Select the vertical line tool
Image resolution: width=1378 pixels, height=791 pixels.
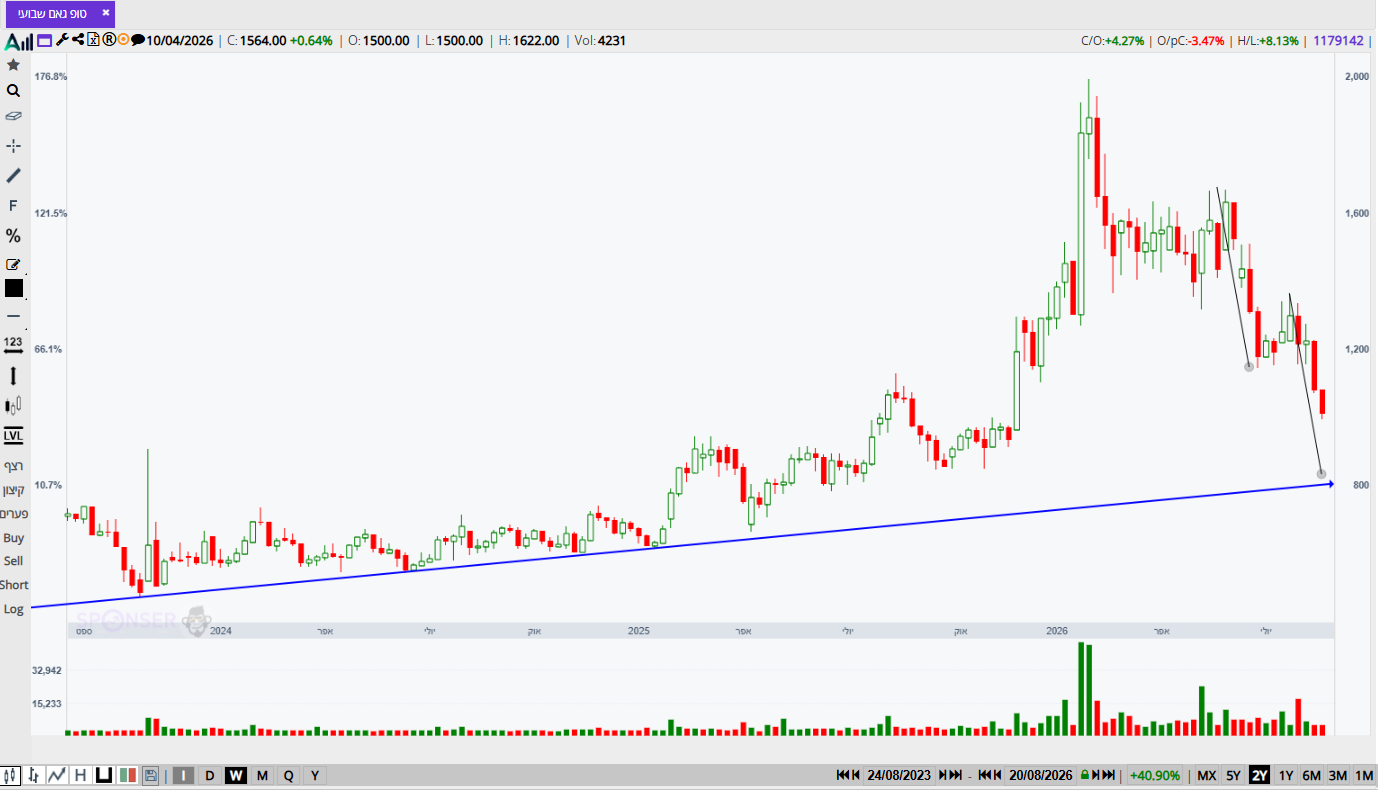[x=13, y=376]
